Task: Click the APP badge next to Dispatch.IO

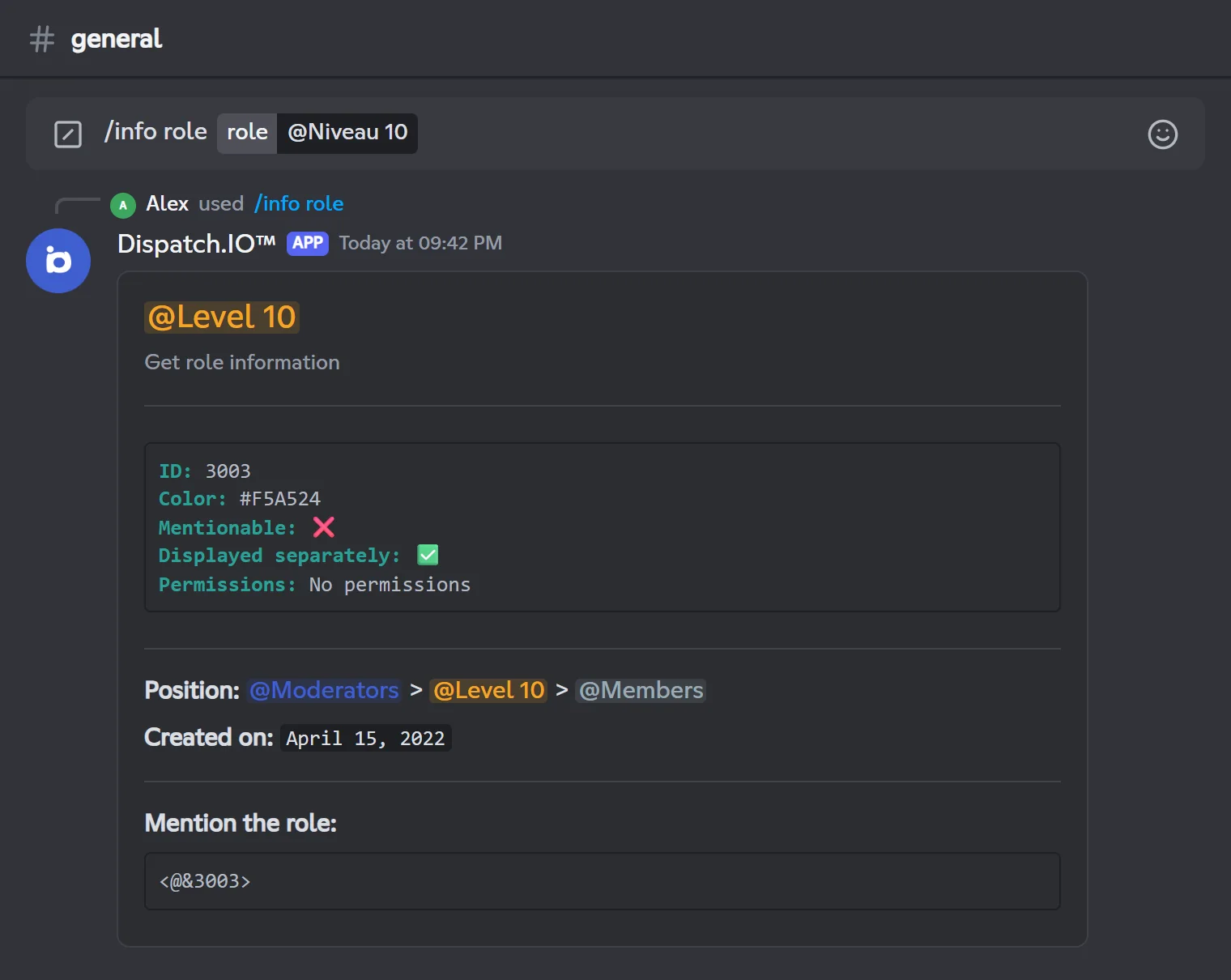Action: coord(308,243)
